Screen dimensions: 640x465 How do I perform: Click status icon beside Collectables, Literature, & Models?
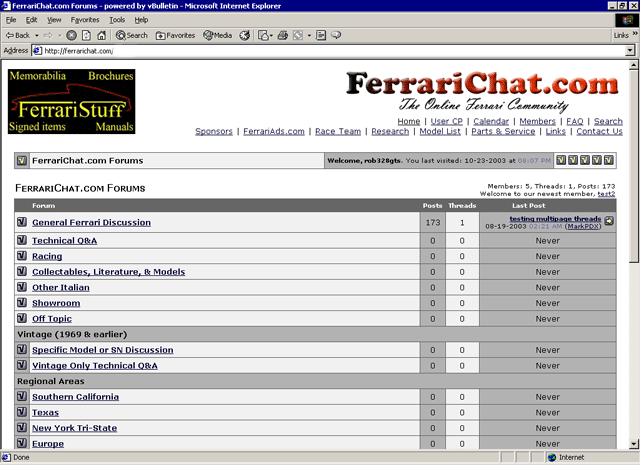click(22, 271)
